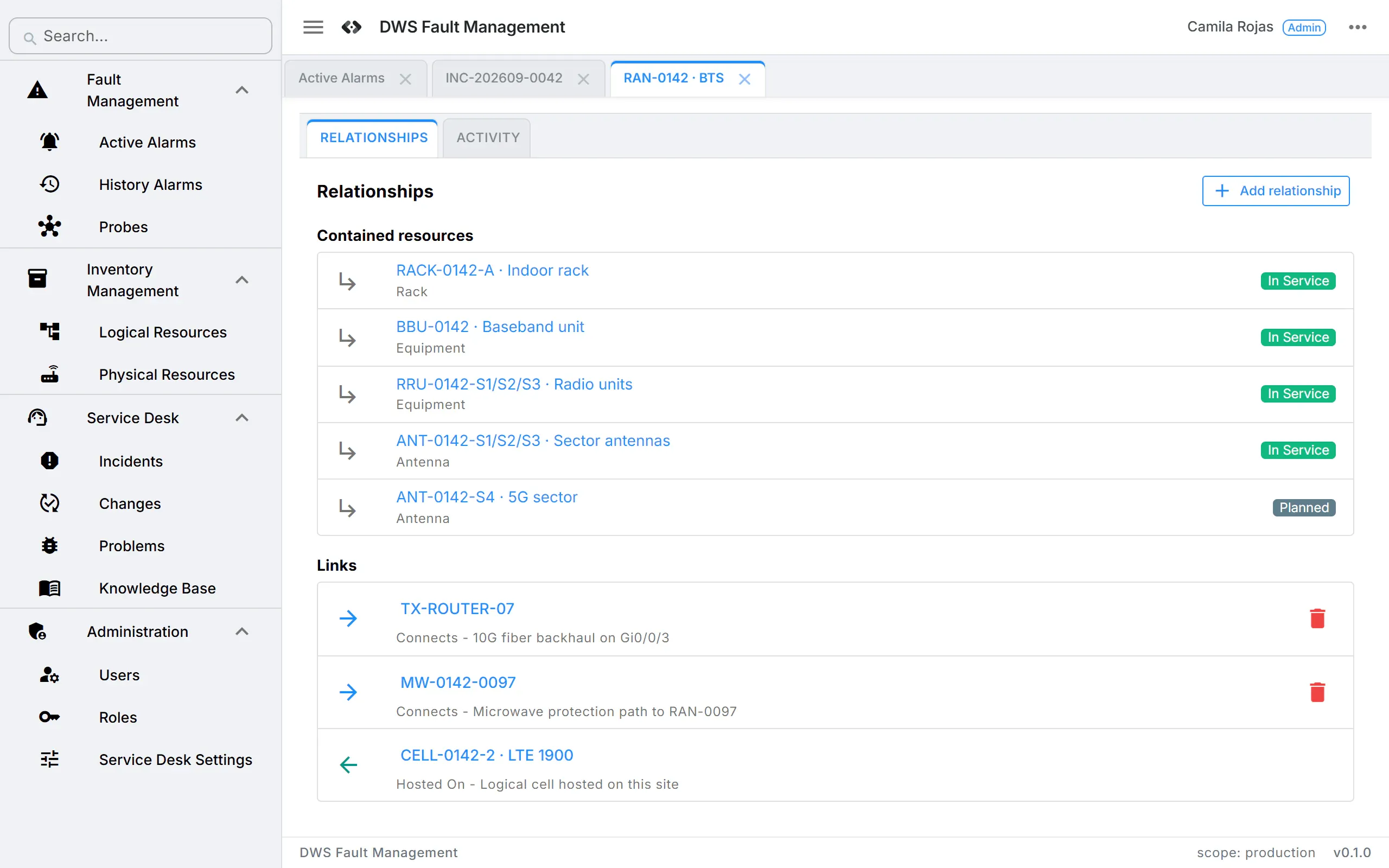Screen dimensions: 1389x868
Task: Click the Service Desk Settings sliders icon
Action: point(50,759)
